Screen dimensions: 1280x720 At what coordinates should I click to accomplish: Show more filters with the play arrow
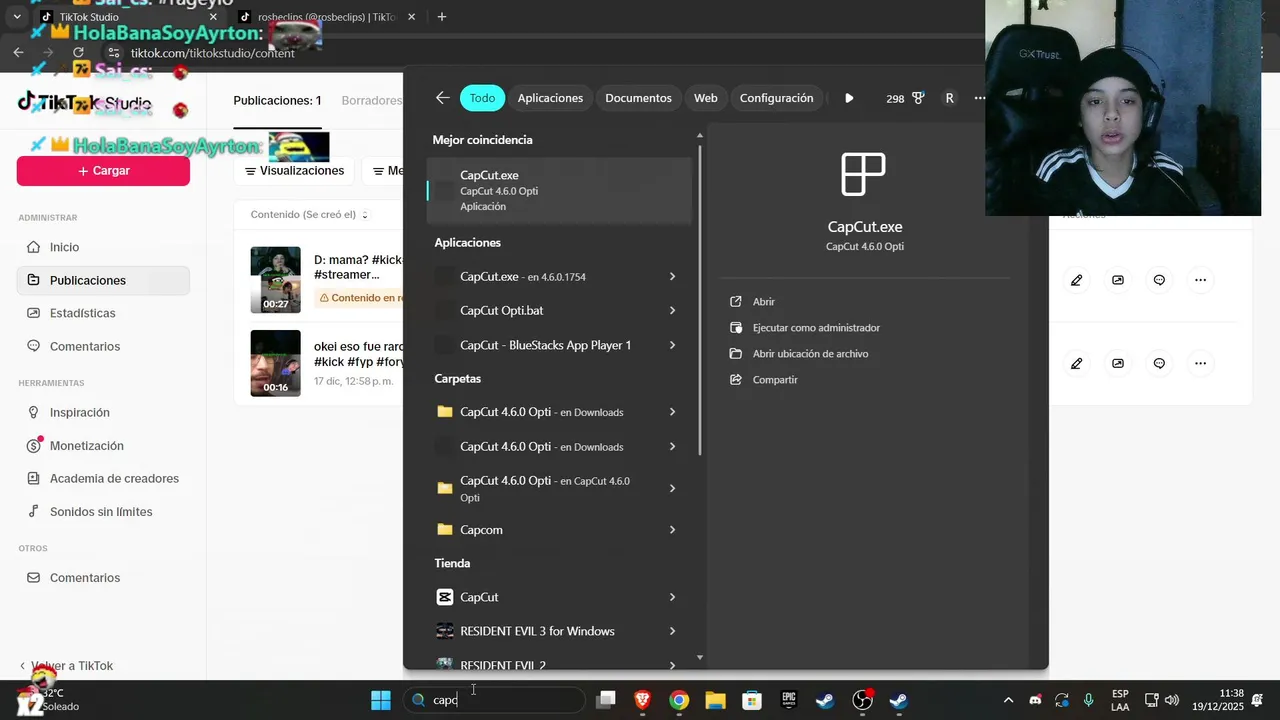click(x=849, y=98)
